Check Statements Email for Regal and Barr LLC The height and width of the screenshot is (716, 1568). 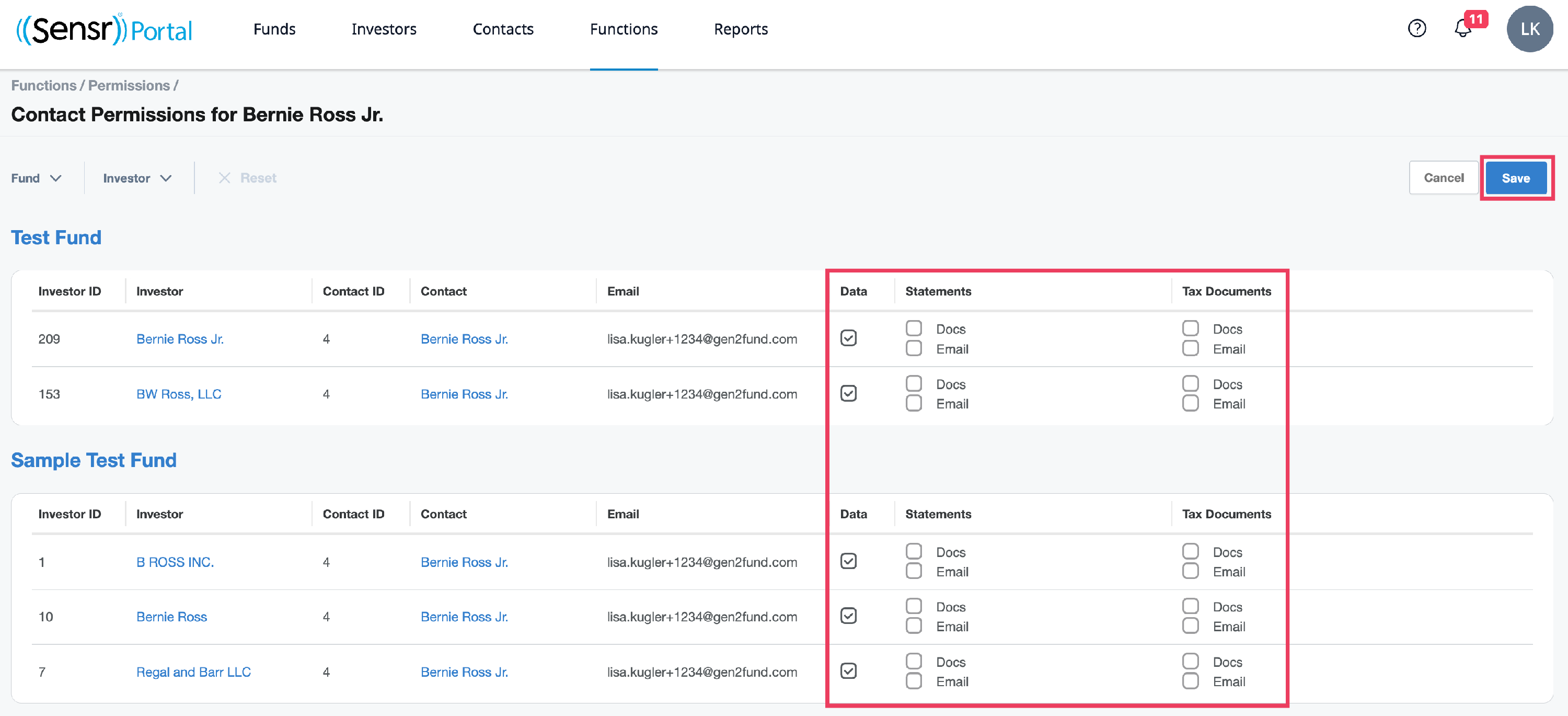point(913,680)
